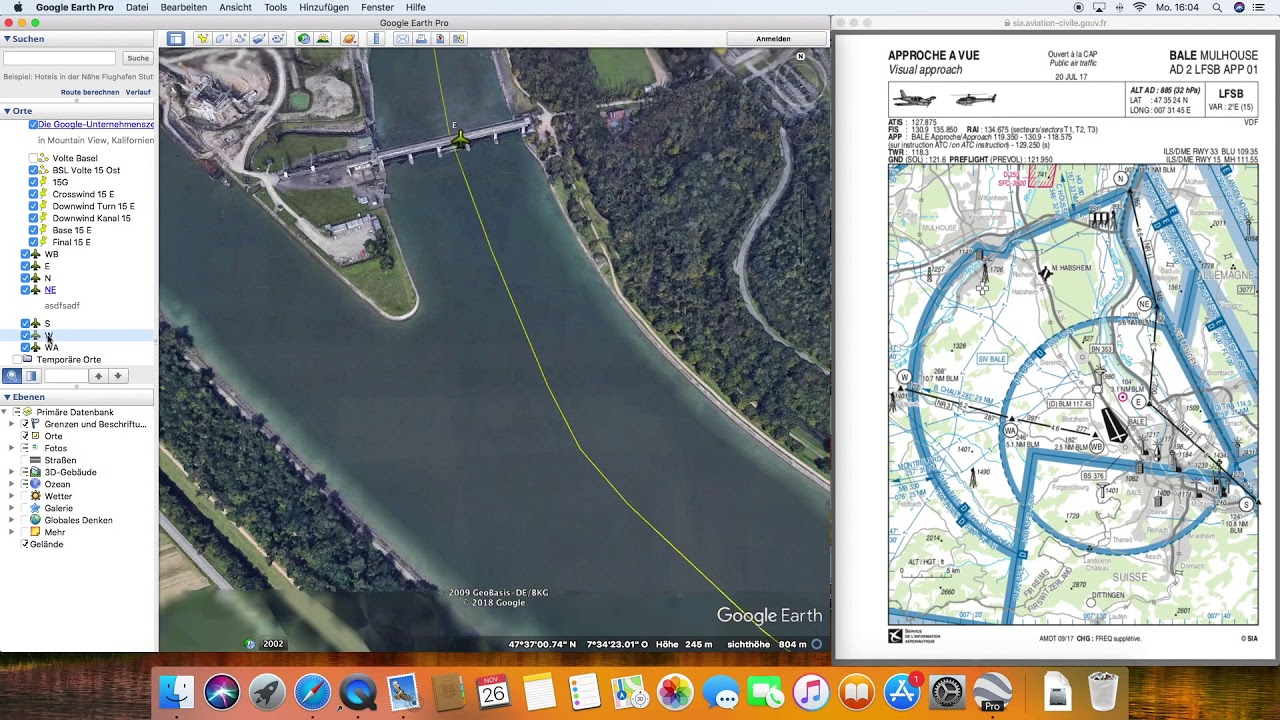1280x720 pixels.
Task: Start the Record a Tour tool
Action: point(277,39)
